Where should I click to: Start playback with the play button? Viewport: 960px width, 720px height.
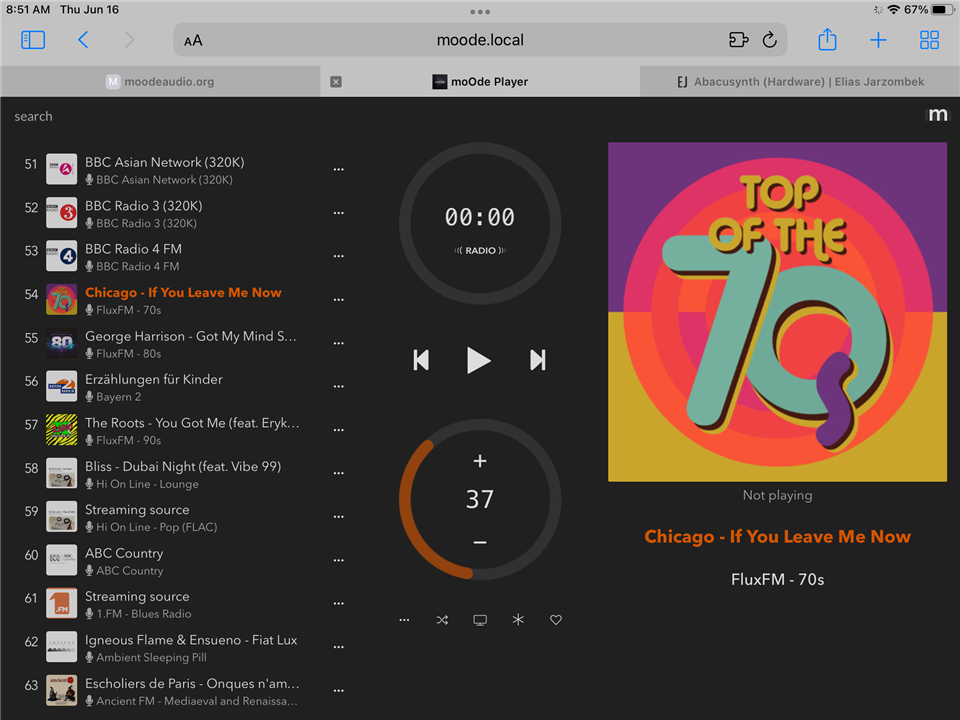pyautogui.click(x=479, y=360)
